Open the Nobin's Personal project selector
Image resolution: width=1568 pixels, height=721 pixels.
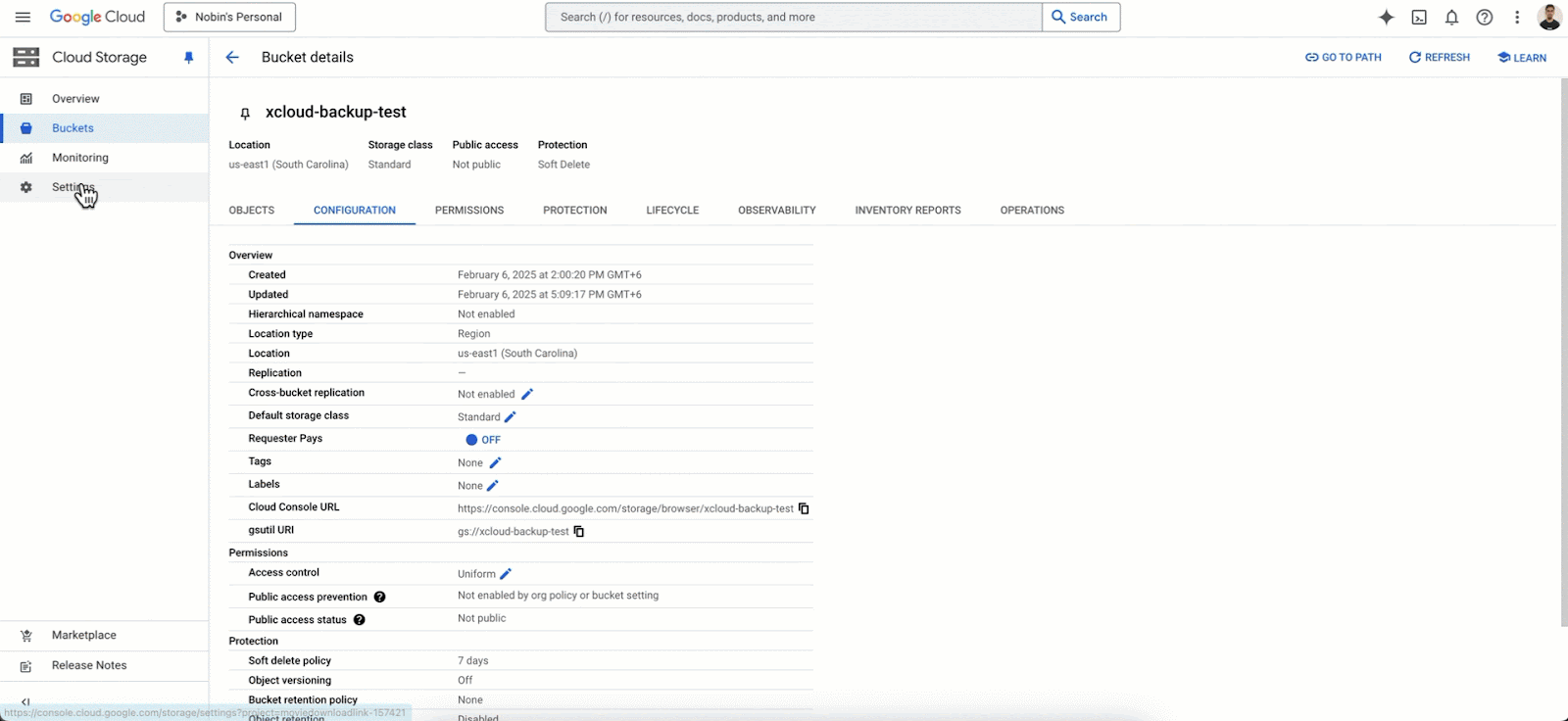point(229,17)
